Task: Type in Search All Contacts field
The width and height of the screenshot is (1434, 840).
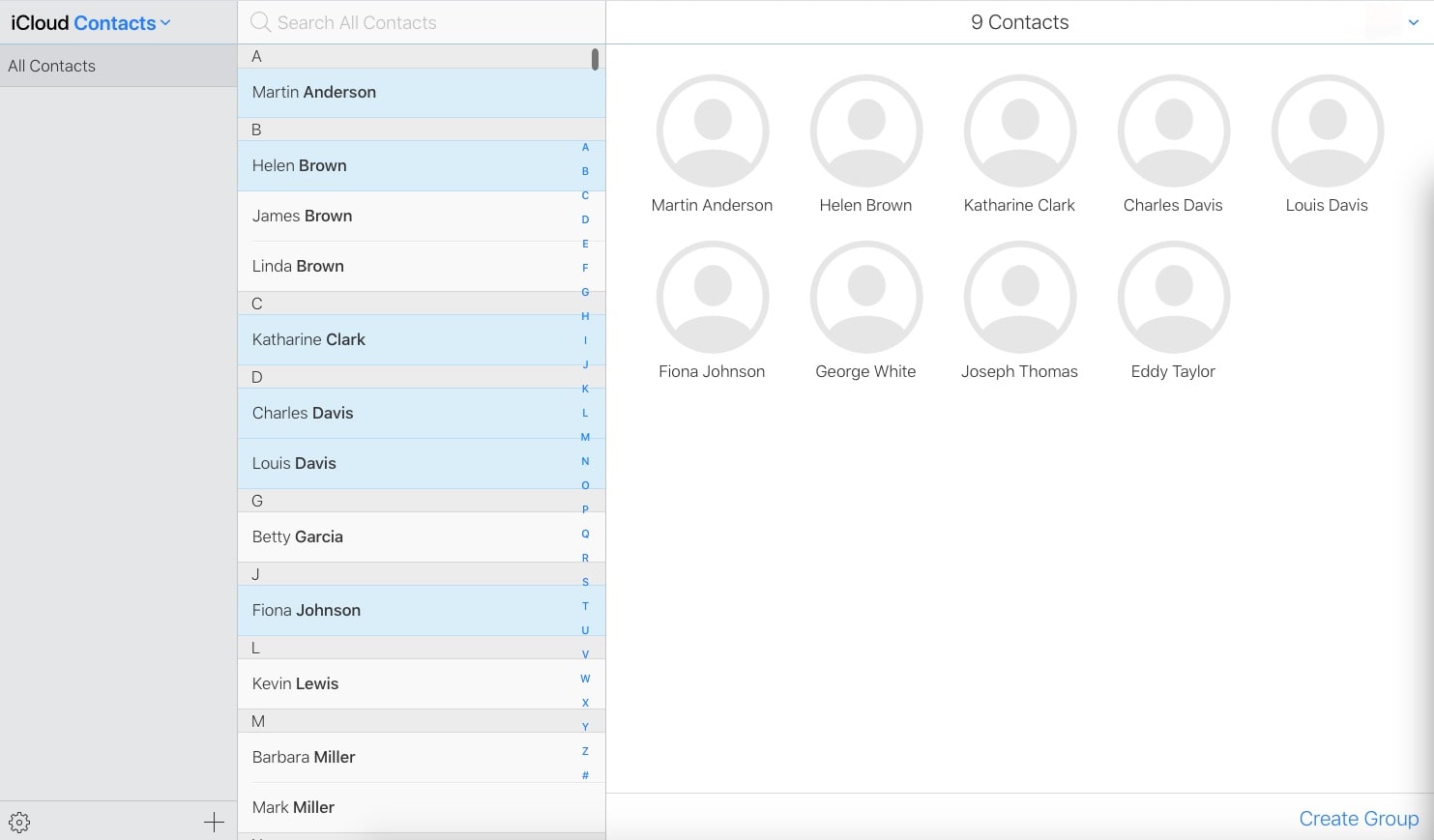Action: click(425, 22)
